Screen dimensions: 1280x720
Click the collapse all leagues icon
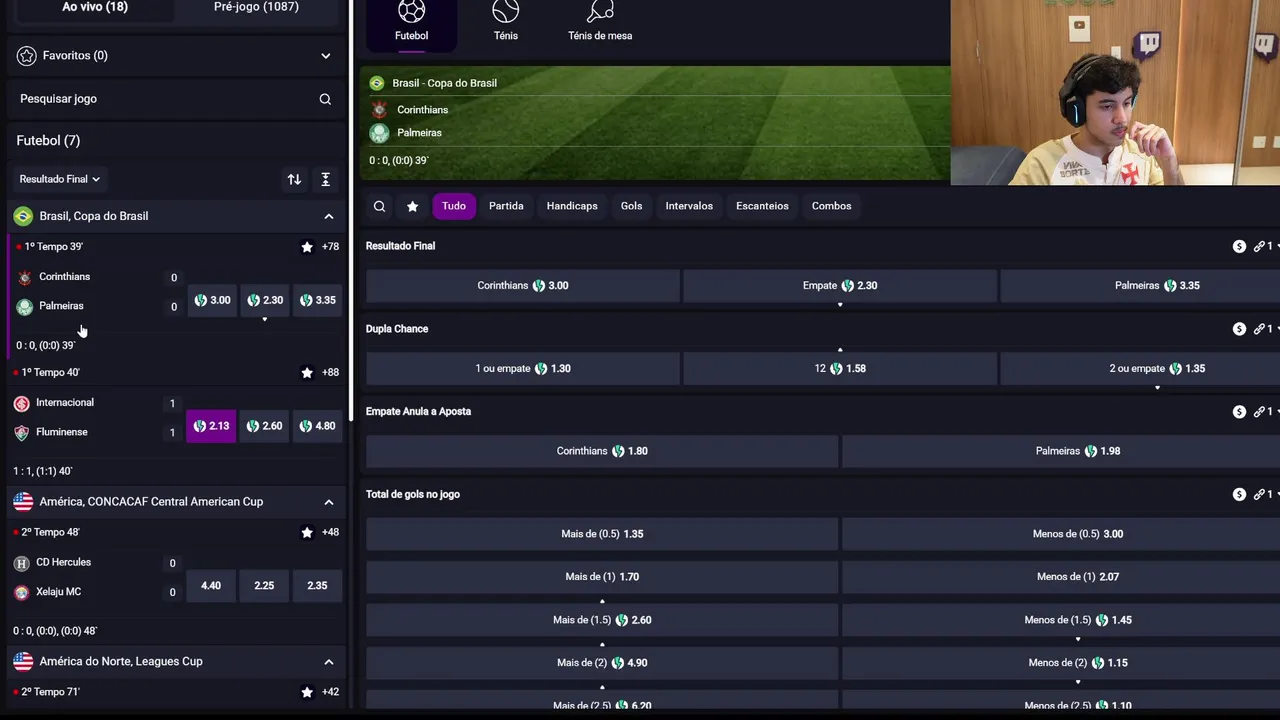tap(325, 179)
